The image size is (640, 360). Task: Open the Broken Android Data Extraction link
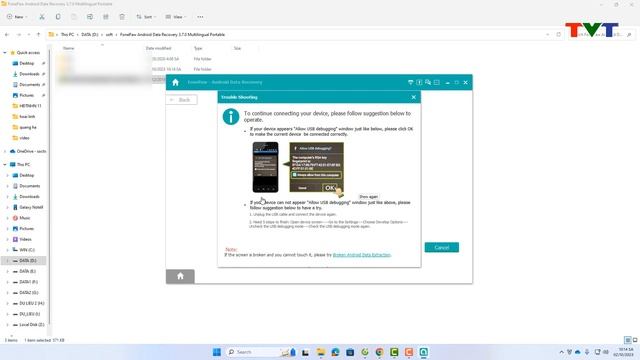(362, 255)
